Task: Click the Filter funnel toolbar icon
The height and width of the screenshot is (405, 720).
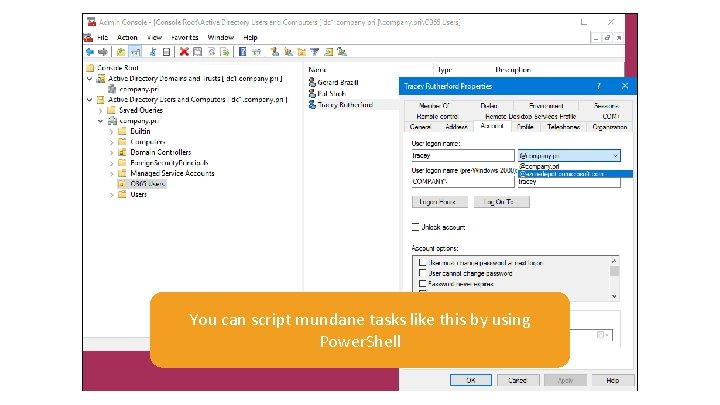Action: (x=315, y=52)
